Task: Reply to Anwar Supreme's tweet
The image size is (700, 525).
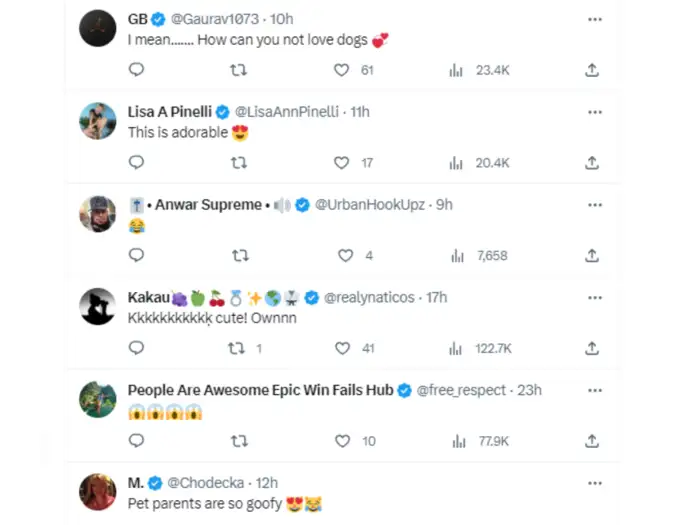Action: pos(137,255)
